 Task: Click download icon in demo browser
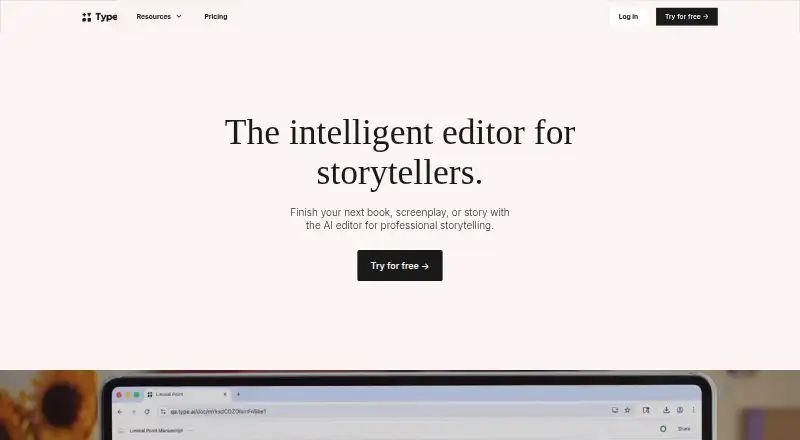(666, 410)
